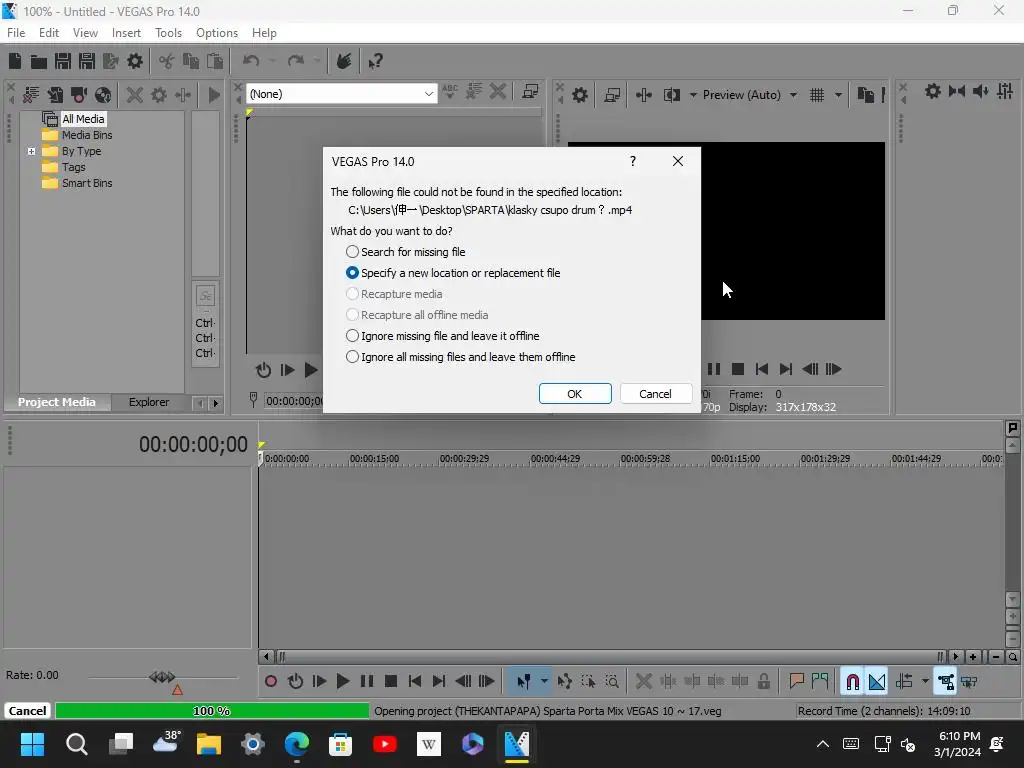Close the VEGAS Pro 14.0 dialog
This screenshot has width=1024, height=768.
tap(678, 161)
